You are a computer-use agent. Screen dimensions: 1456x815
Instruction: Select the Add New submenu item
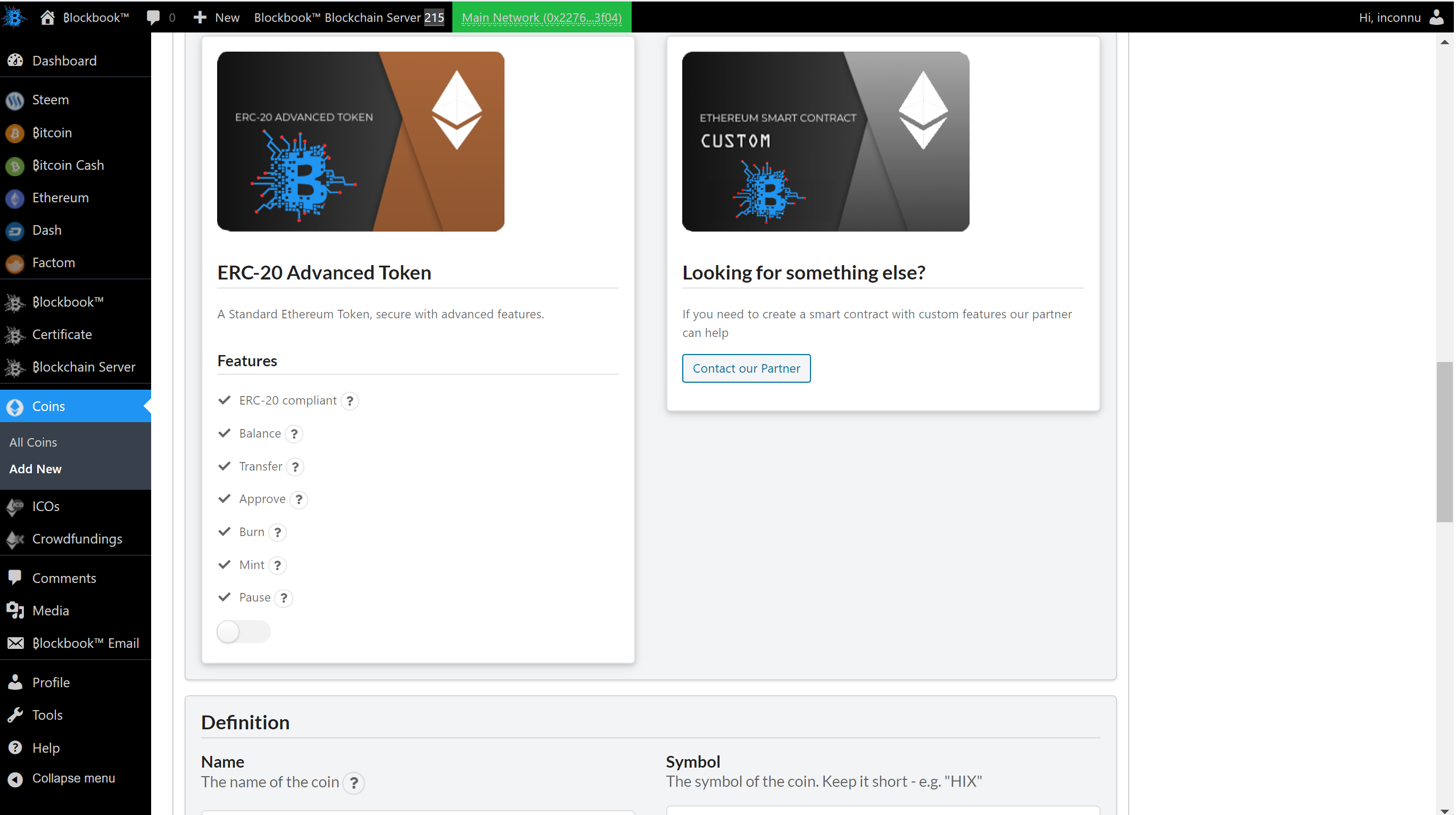point(35,469)
